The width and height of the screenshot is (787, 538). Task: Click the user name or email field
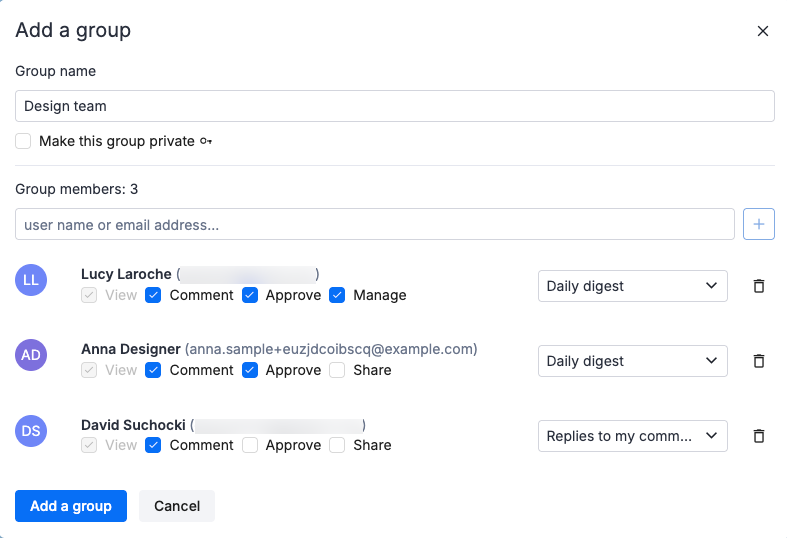coord(374,225)
